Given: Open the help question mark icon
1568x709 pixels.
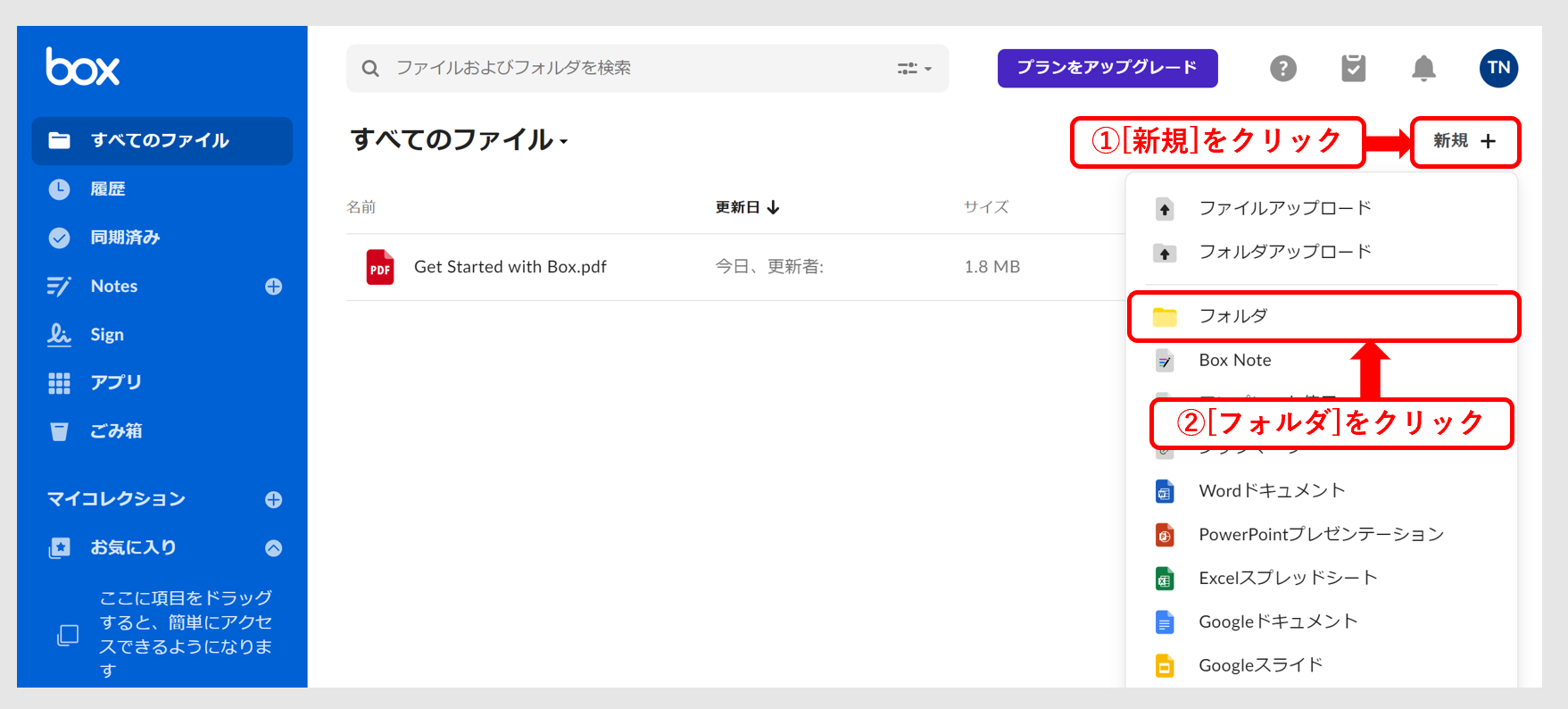Looking at the screenshot, I should click(x=1283, y=68).
